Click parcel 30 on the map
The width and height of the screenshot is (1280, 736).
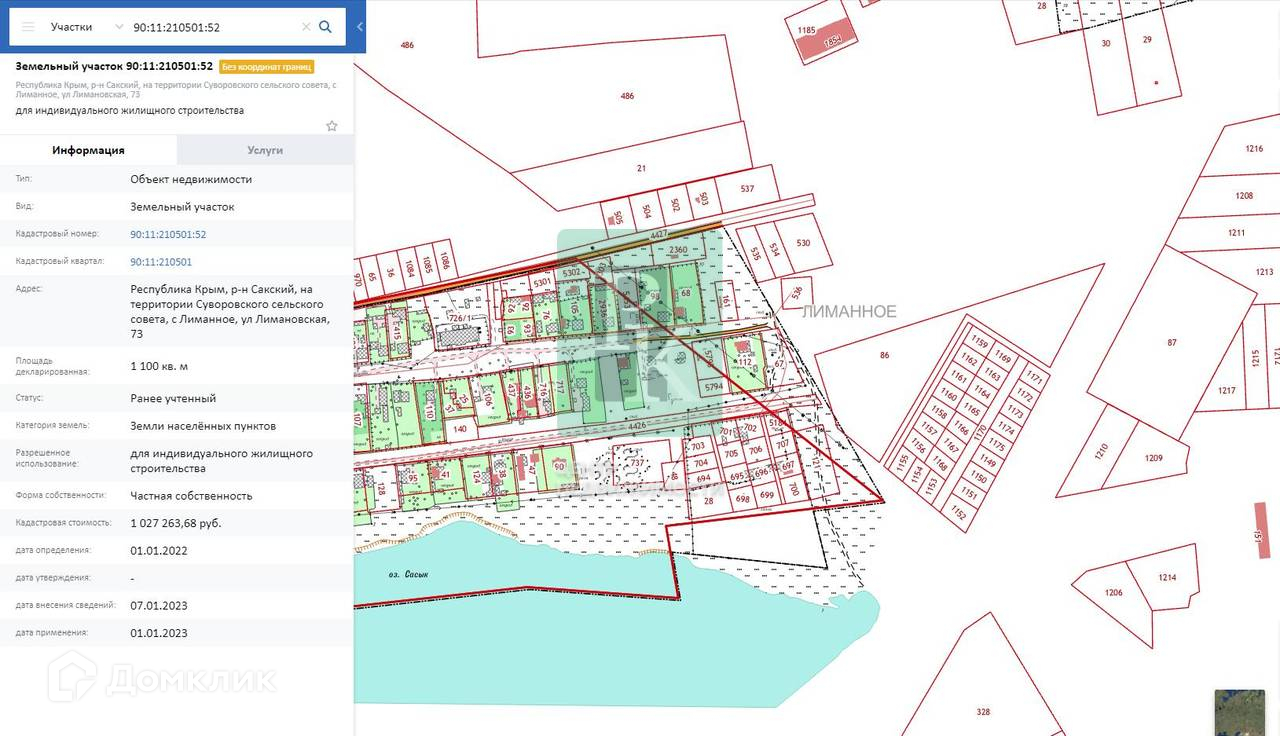(x=1106, y=42)
